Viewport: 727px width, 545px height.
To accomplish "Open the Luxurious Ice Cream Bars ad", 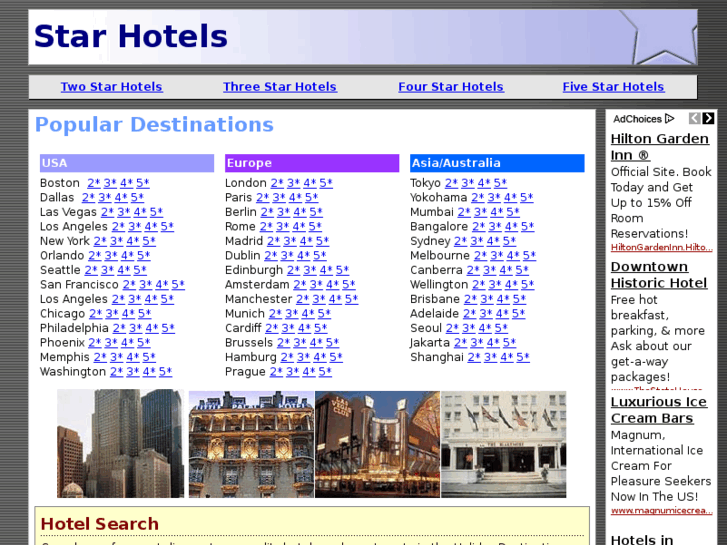I will 658,410.
